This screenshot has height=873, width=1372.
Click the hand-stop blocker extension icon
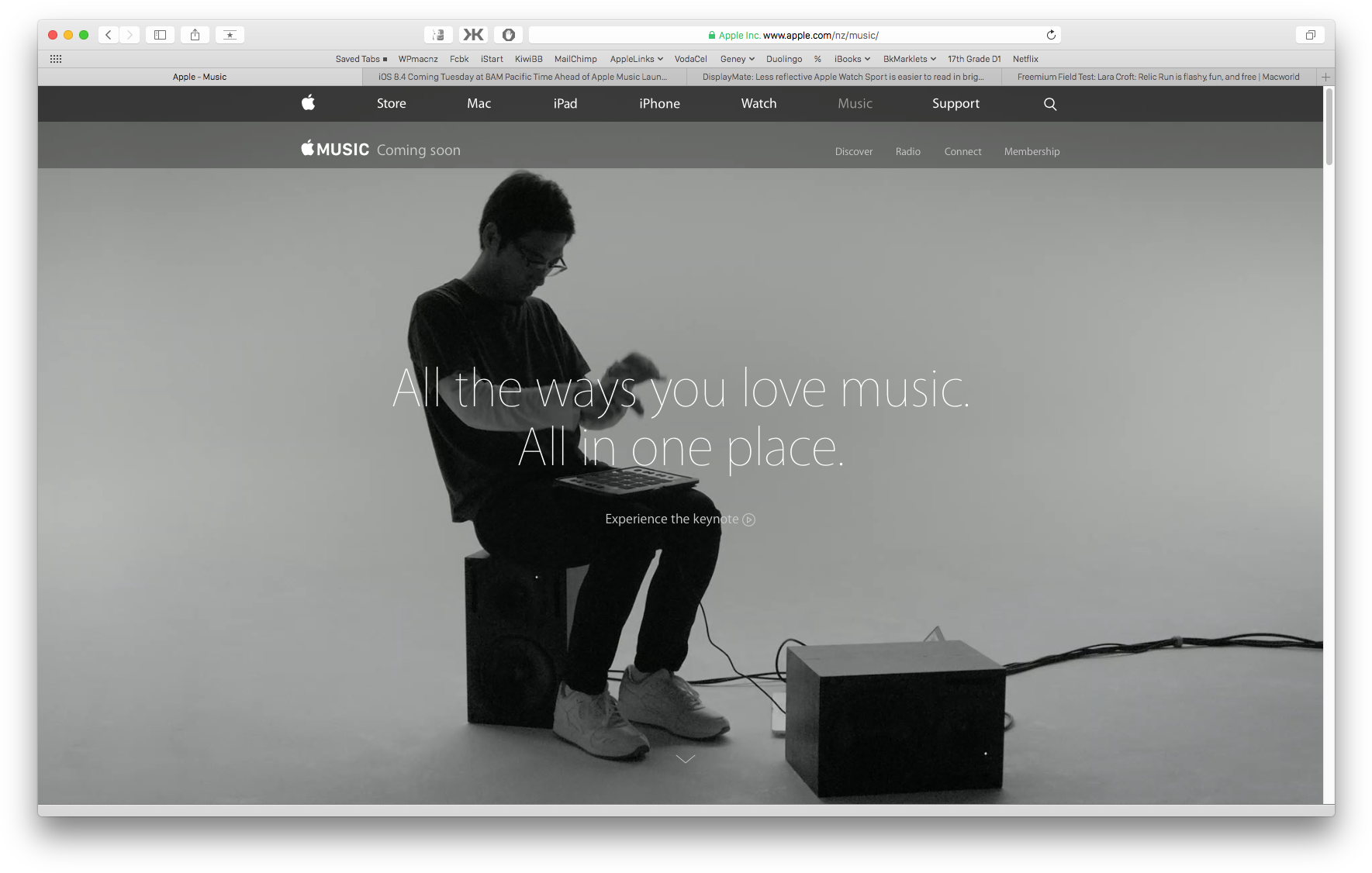coord(508,35)
